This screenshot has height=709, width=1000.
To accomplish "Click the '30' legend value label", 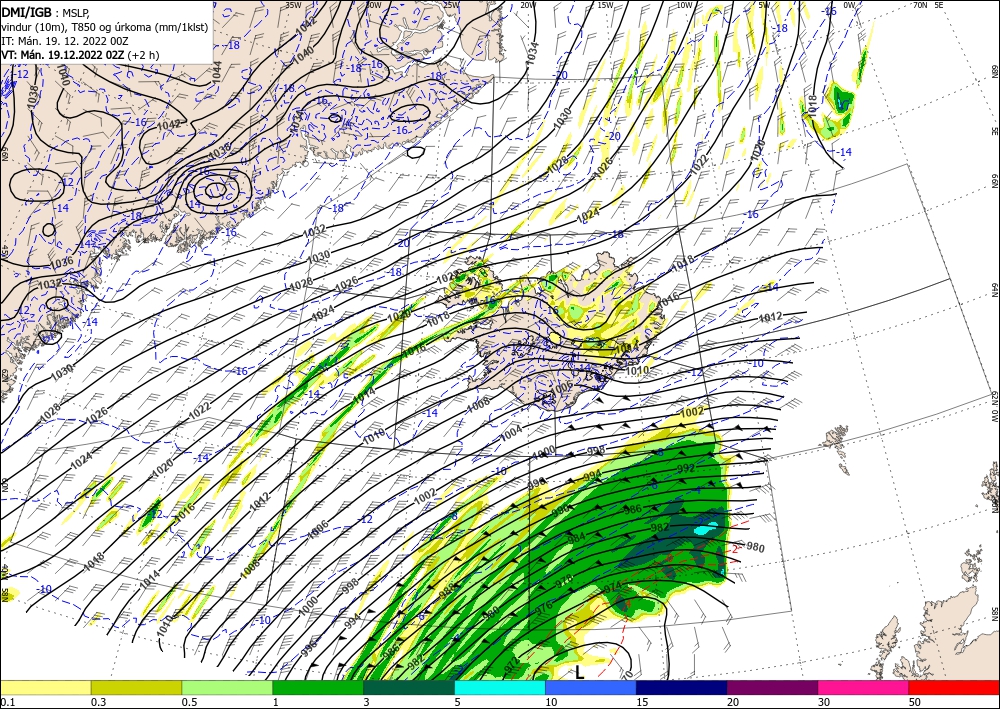I will 824,702.
